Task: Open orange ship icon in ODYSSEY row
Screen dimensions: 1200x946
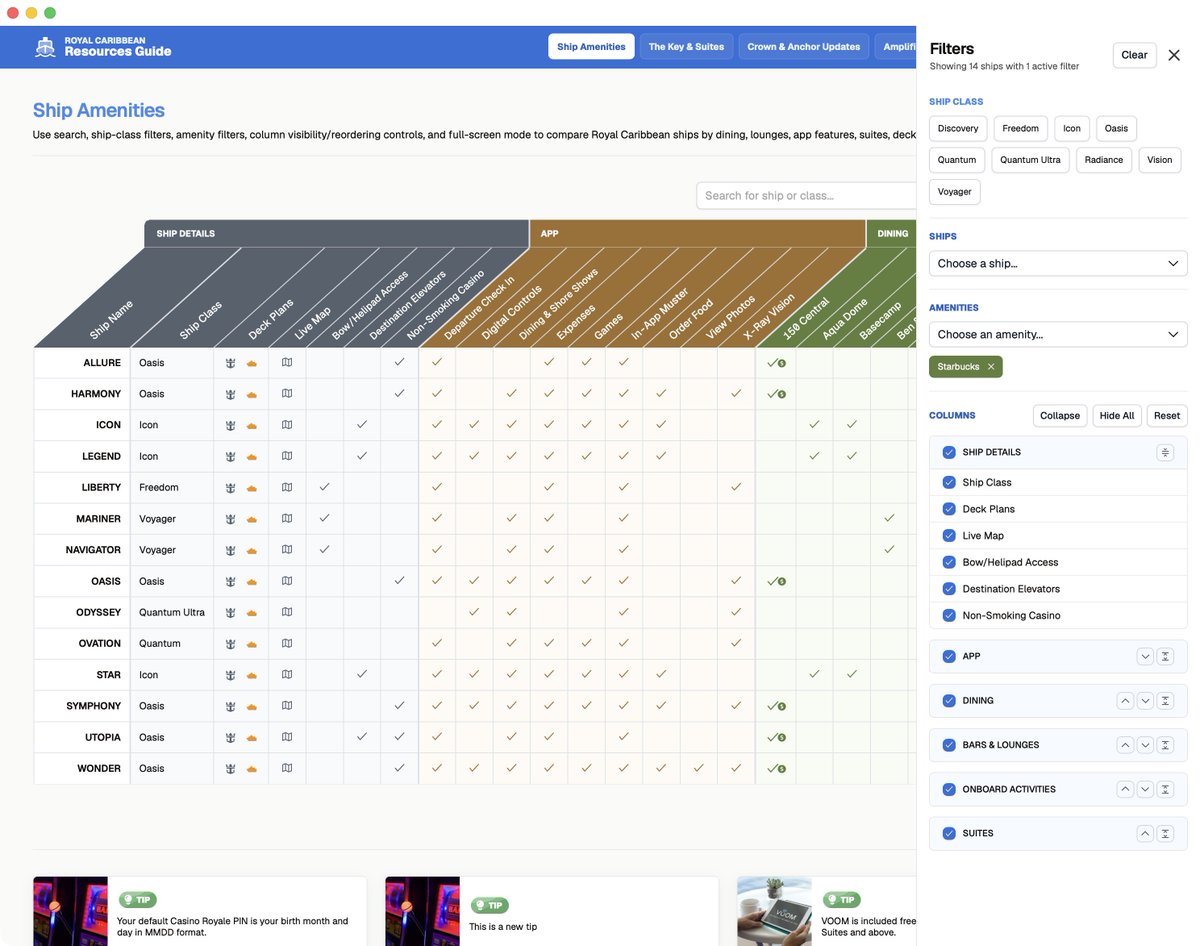Action: click(x=252, y=613)
